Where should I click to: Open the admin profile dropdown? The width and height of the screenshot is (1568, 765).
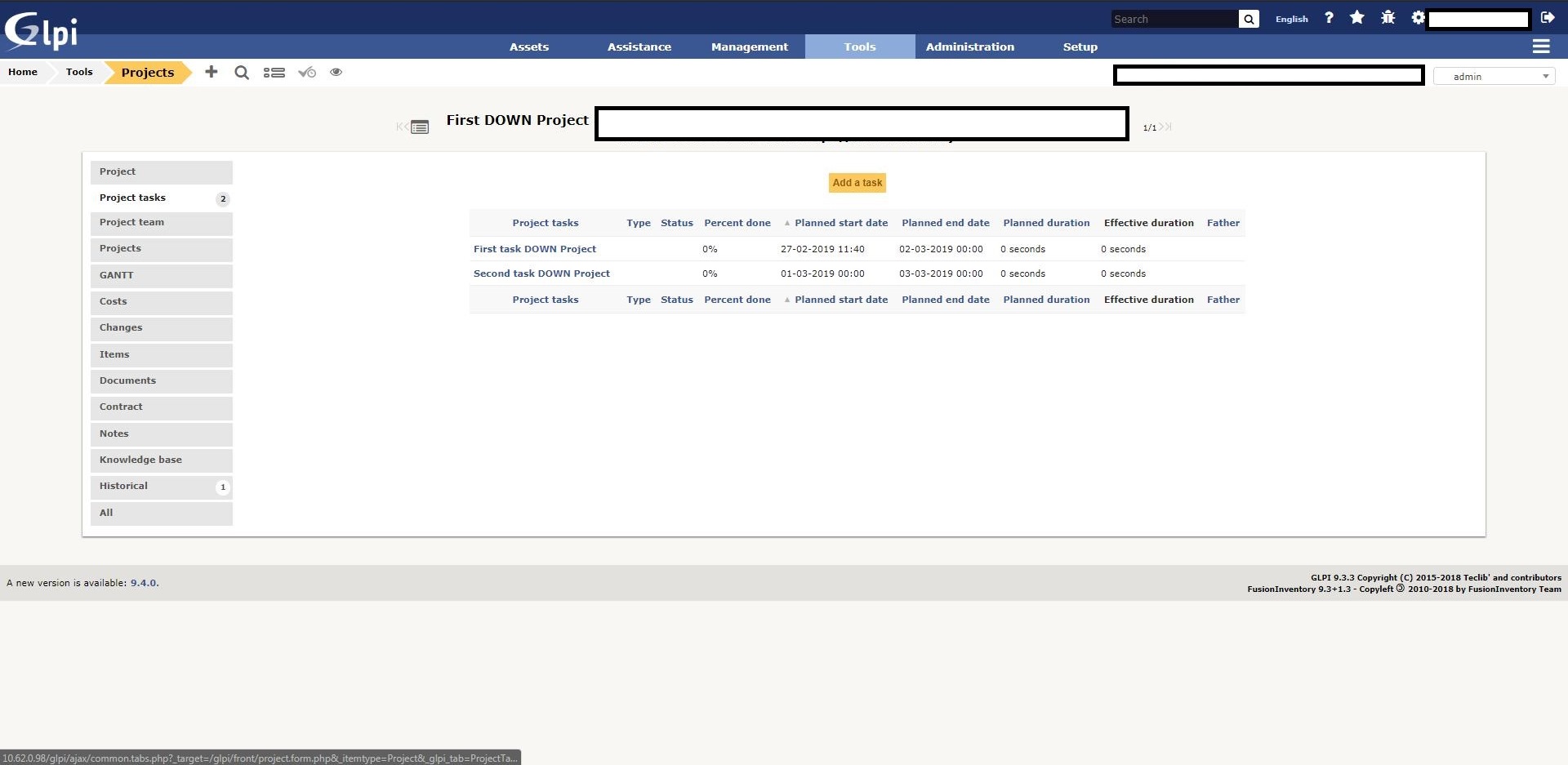(1494, 76)
